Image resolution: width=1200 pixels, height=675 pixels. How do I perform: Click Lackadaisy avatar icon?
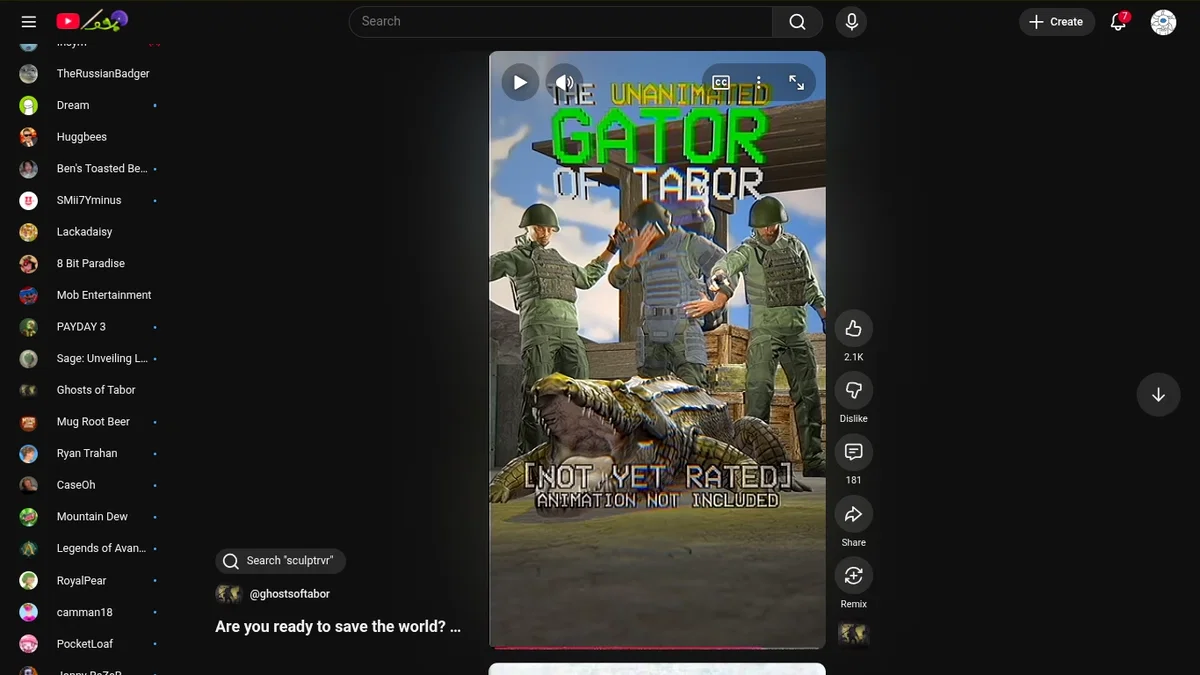pyautogui.click(x=29, y=232)
